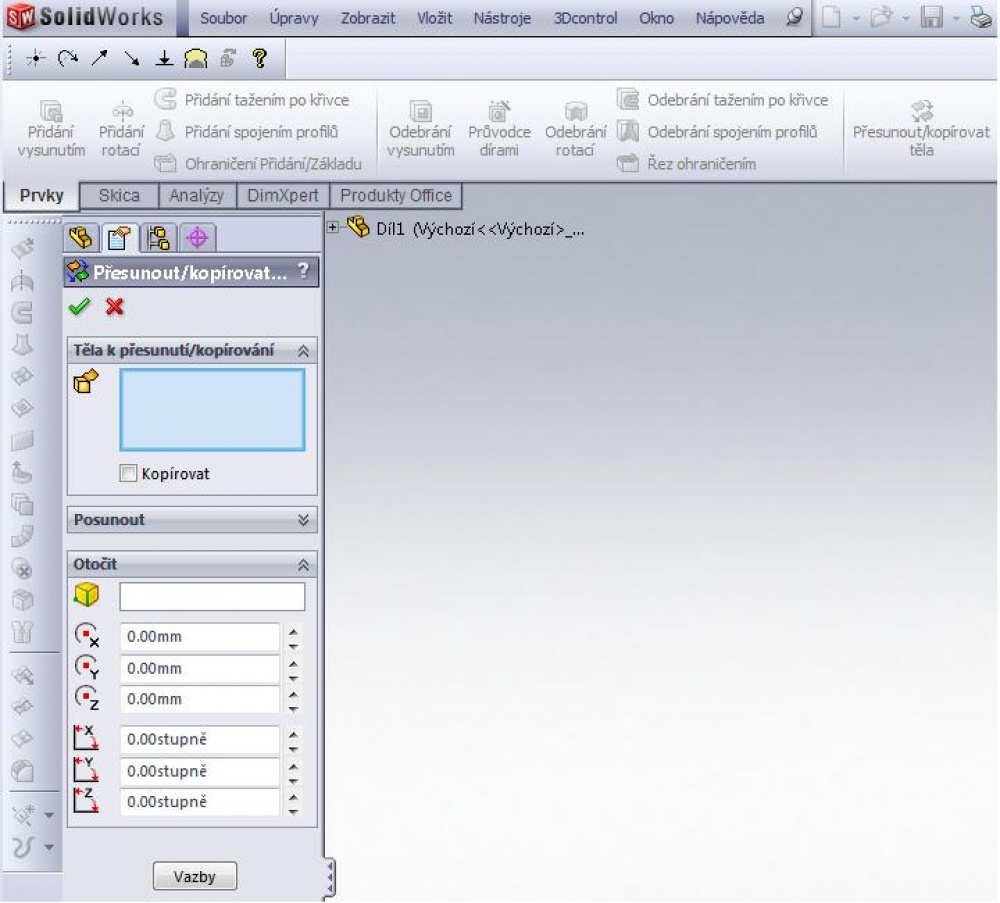Select Odebrání vysunutím cut tool
This screenshot has height=903, width=1000.
click(x=420, y=129)
